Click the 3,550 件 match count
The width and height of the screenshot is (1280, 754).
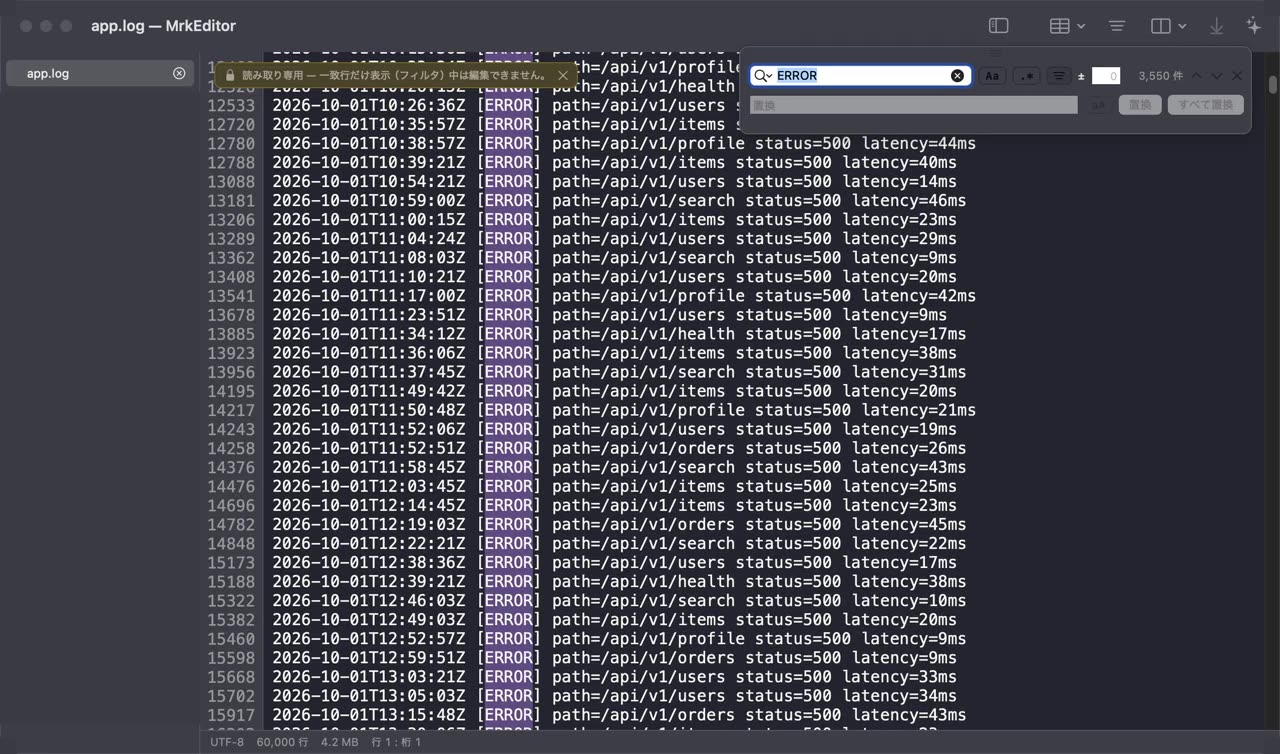click(x=1160, y=76)
